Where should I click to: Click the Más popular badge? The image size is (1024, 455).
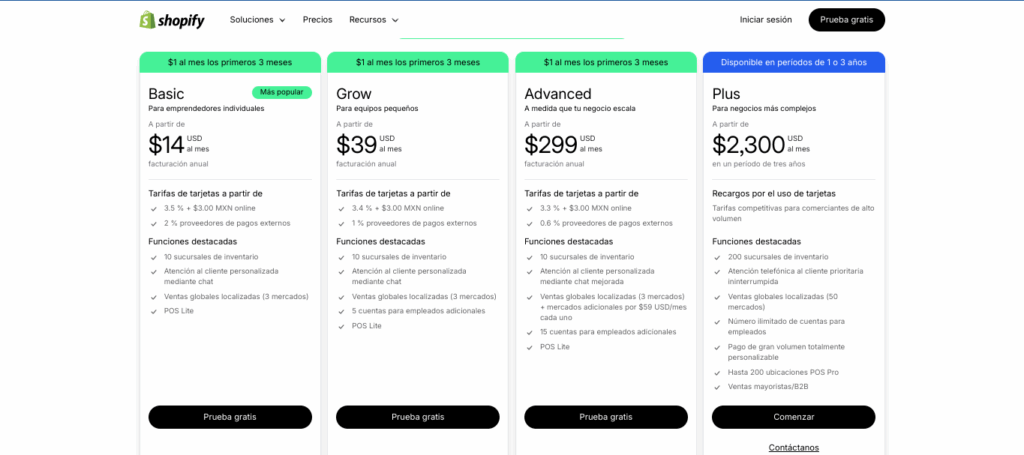[282, 93]
